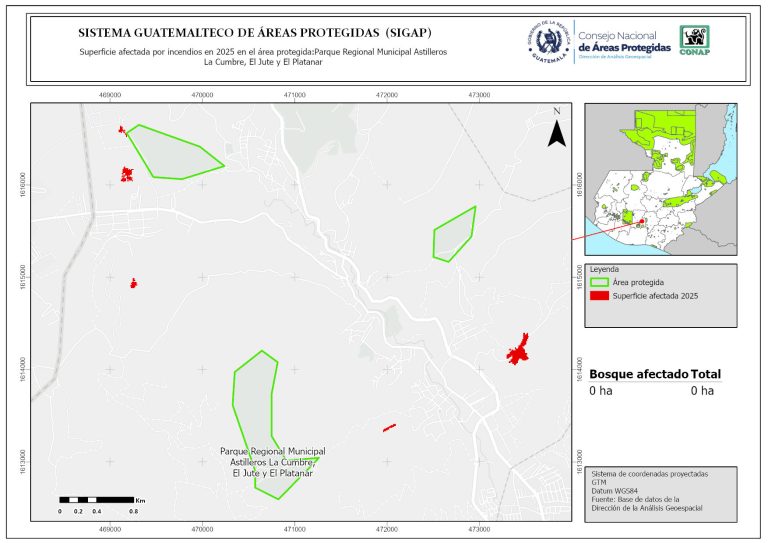
Task: Click the Guatemala coat of arms logo
Action: click(547, 41)
